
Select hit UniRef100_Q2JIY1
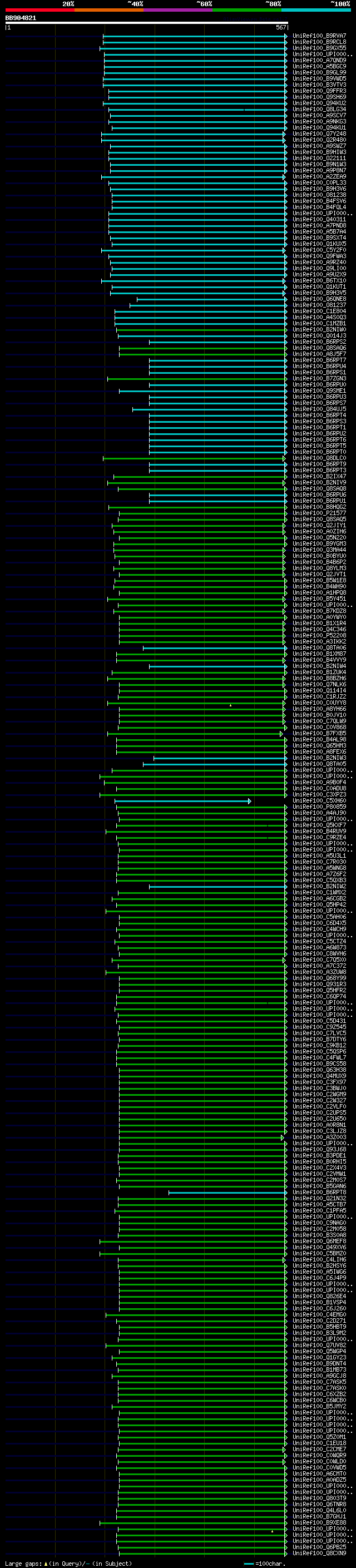tap(319, 525)
